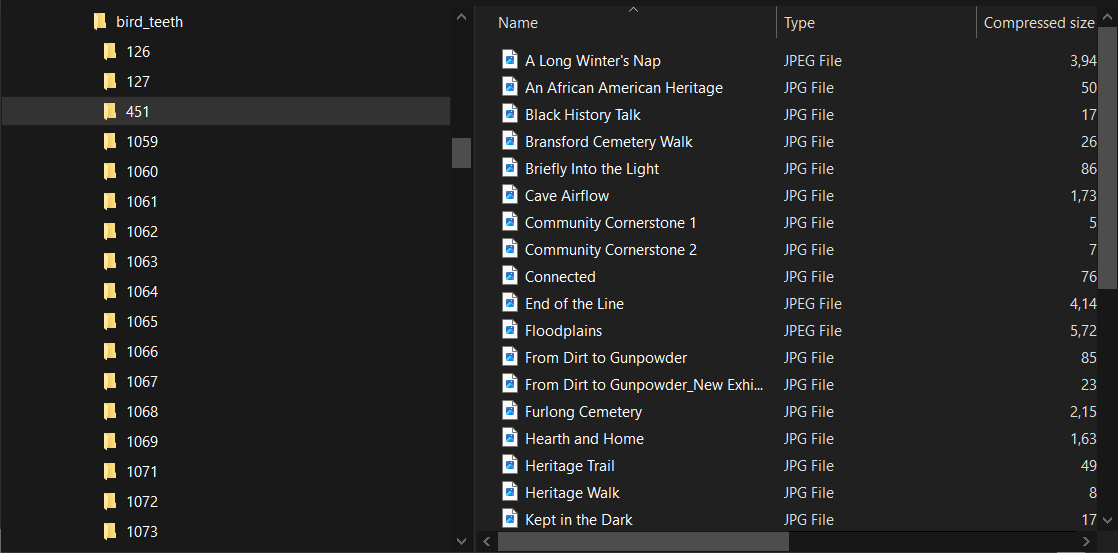
Task: Select the Heritage Trail file name
Action: point(570,466)
